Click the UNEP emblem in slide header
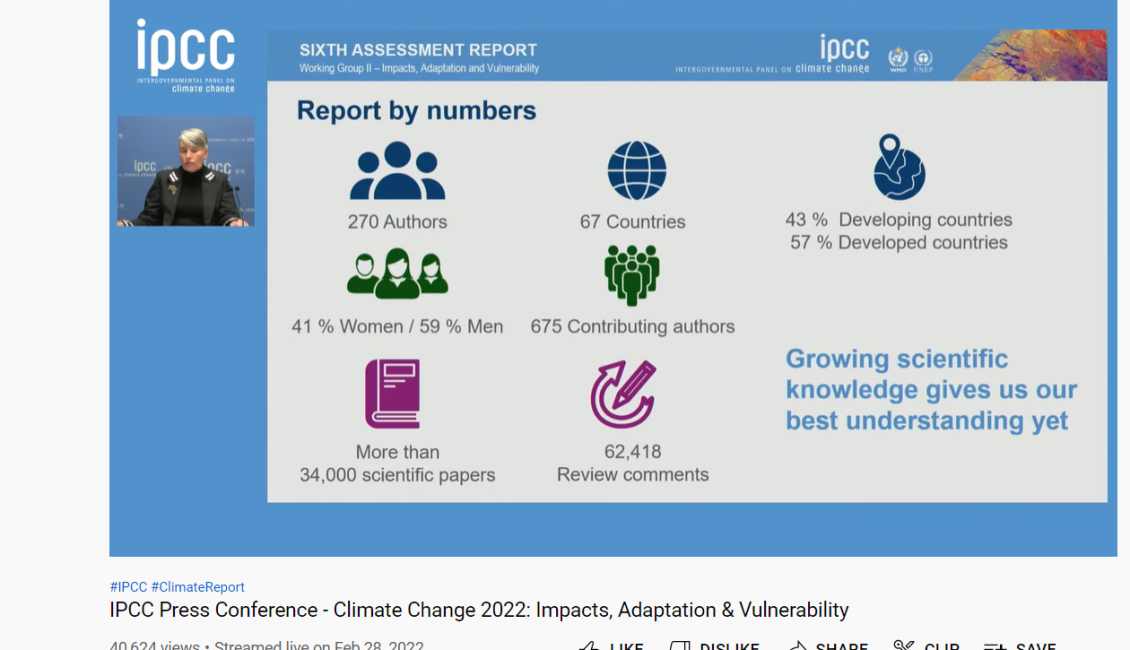1130x650 pixels. (x=923, y=60)
